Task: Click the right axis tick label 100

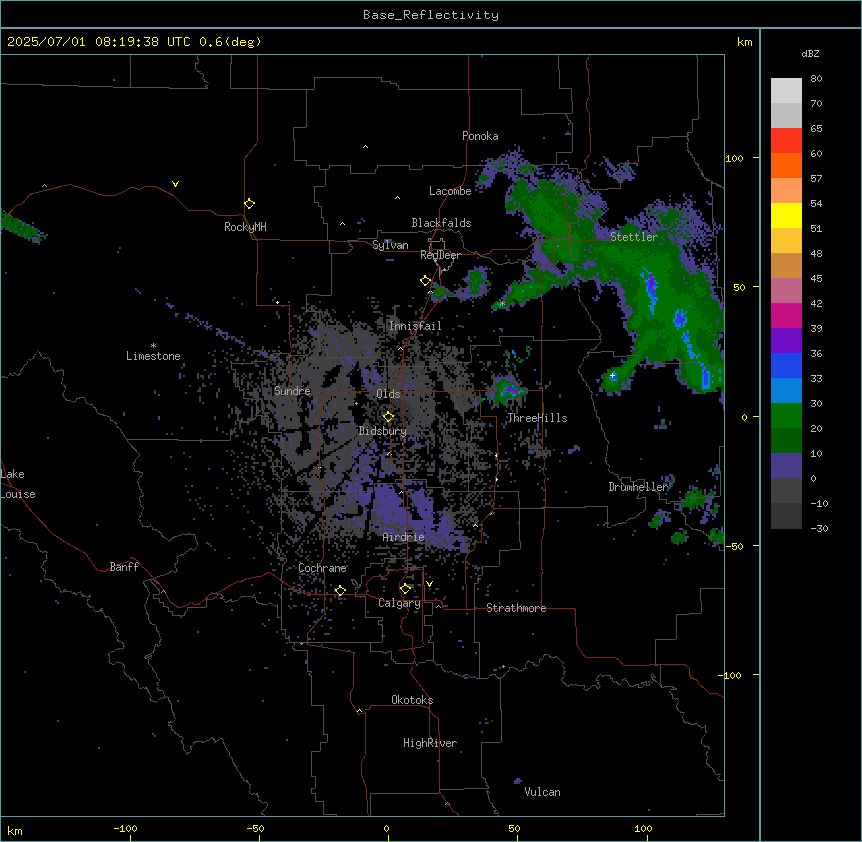Action: coord(734,159)
